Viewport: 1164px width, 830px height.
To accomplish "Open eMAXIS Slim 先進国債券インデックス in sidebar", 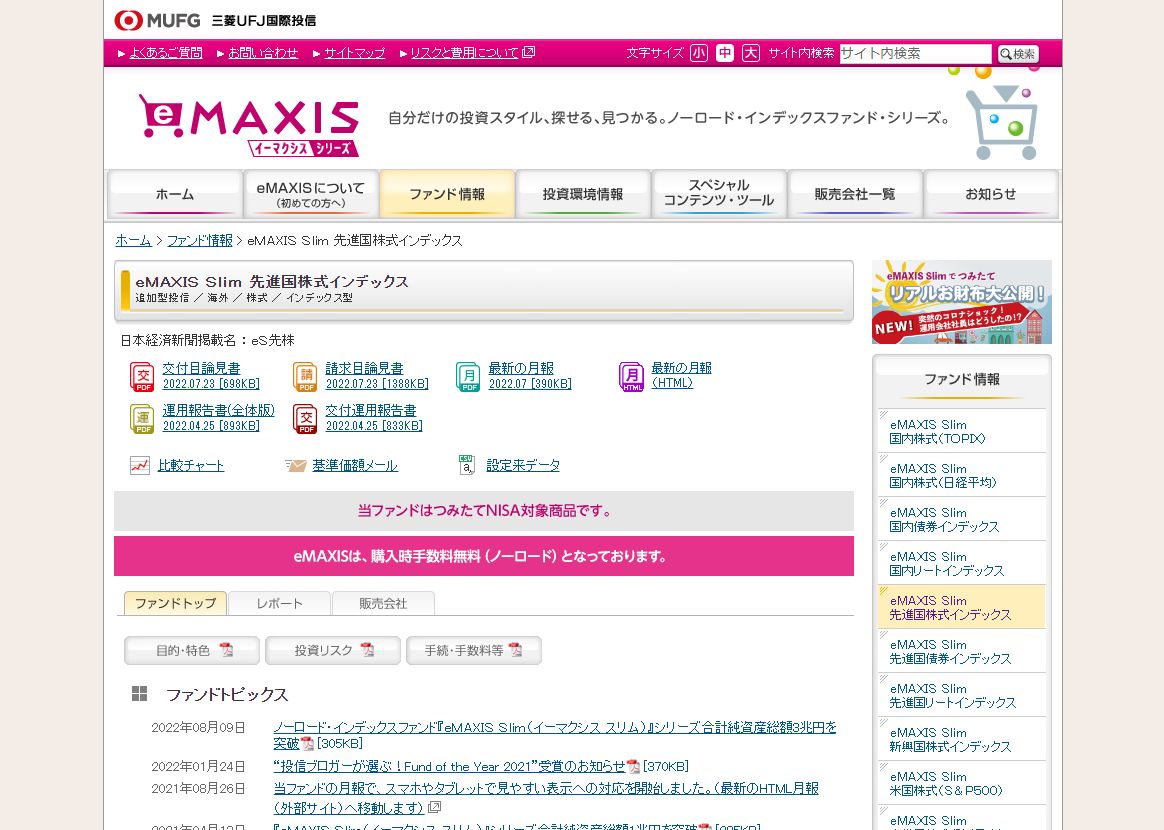I will 961,651.
